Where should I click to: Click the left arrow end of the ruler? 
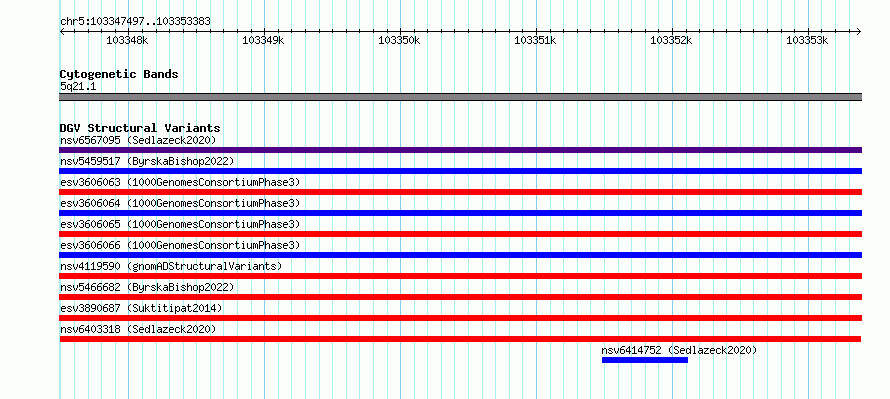pyautogui.click(x=62, y=32)
